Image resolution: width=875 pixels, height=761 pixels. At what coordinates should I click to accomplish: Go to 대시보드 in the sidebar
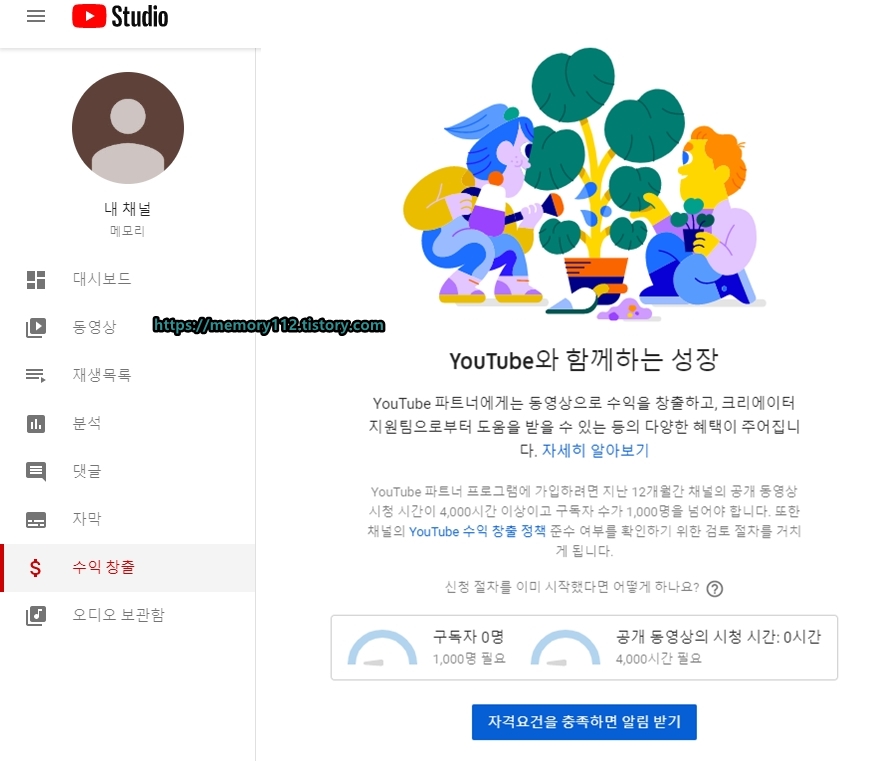[127, 280]
